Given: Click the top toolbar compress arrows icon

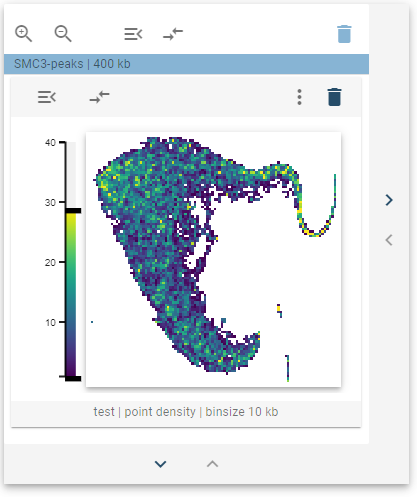Looking at the screenshot, I should point(173,34).
